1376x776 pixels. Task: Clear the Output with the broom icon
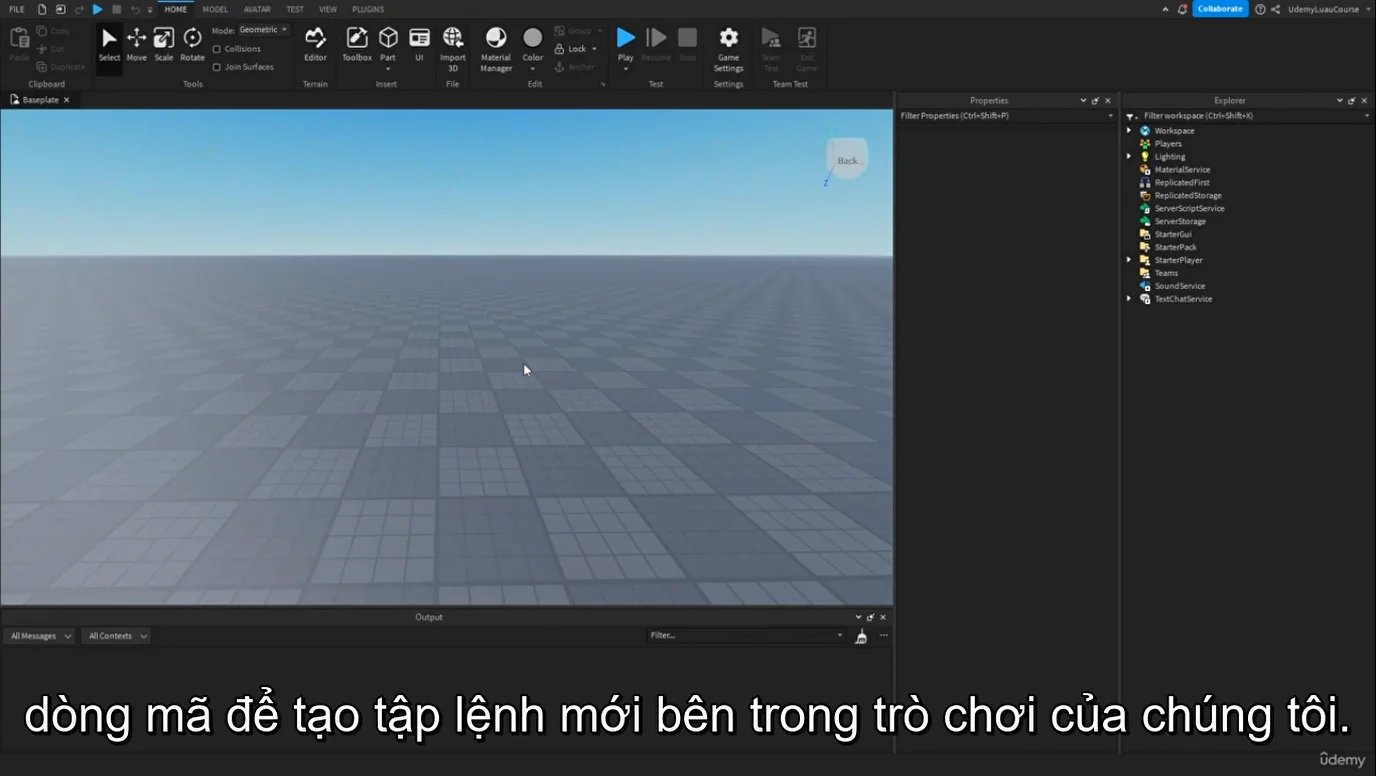pyautogui.click(x=861, y=636)
